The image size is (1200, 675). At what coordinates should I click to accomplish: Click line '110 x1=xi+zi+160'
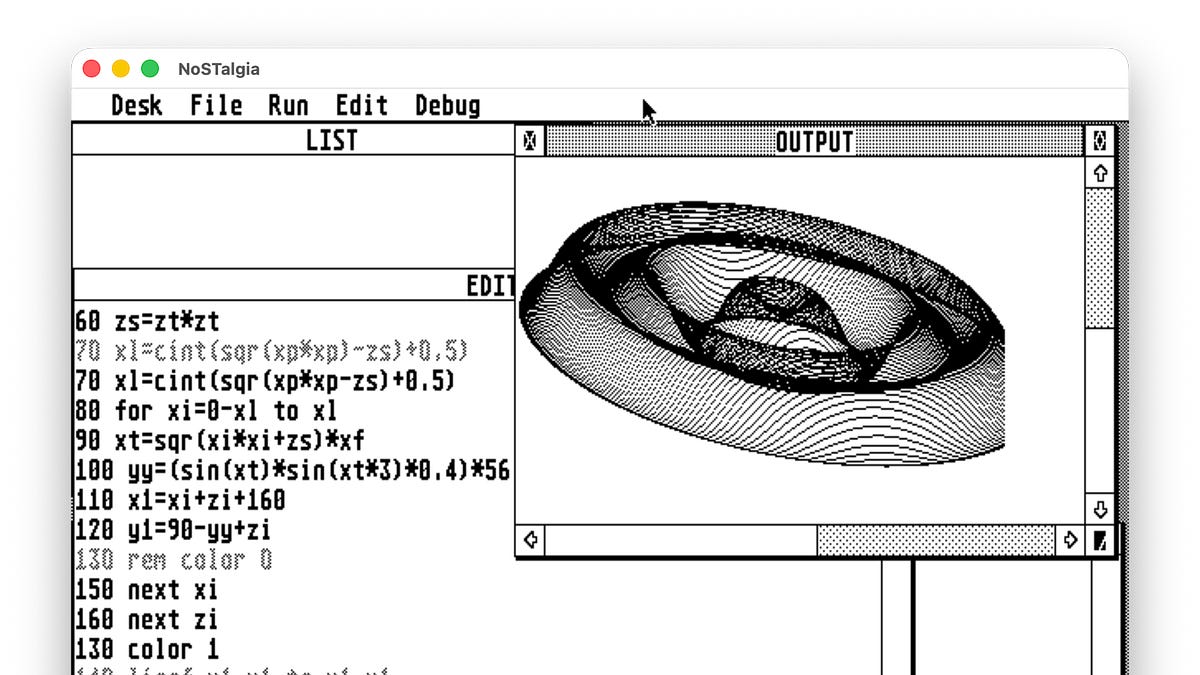tap(180, 500)
